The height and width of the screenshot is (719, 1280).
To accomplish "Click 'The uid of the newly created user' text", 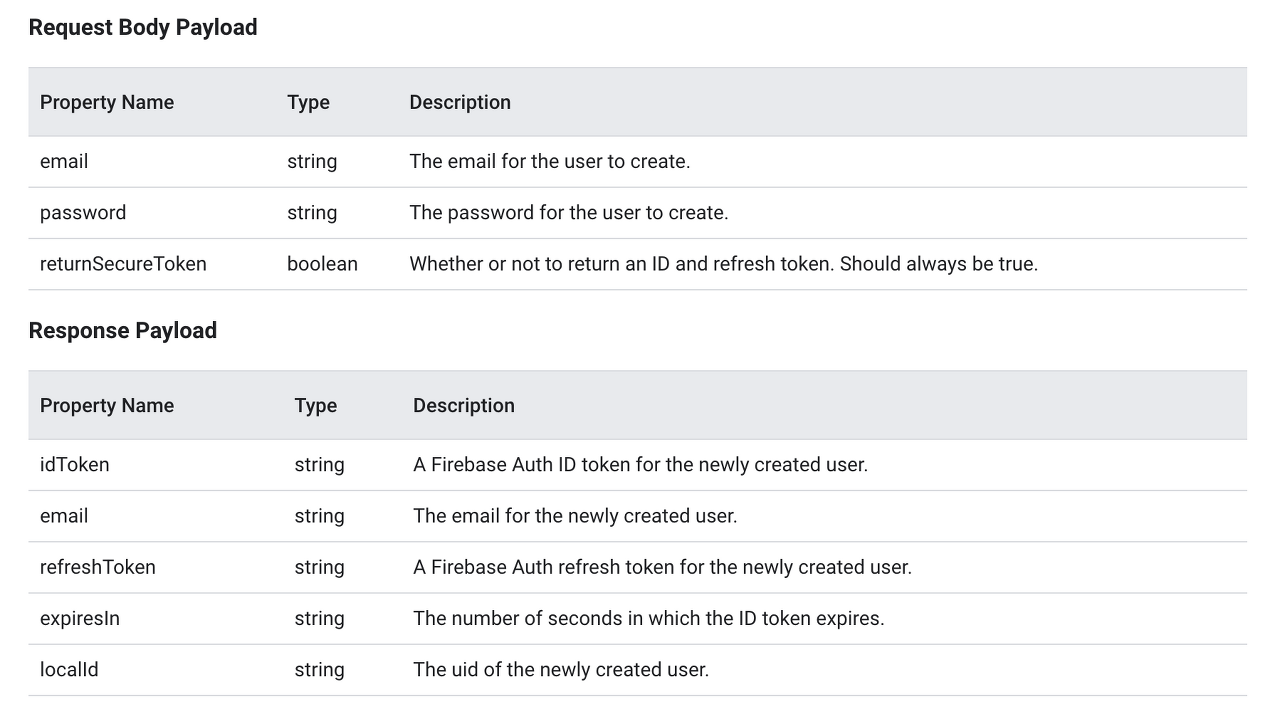I will pos(561,670).
